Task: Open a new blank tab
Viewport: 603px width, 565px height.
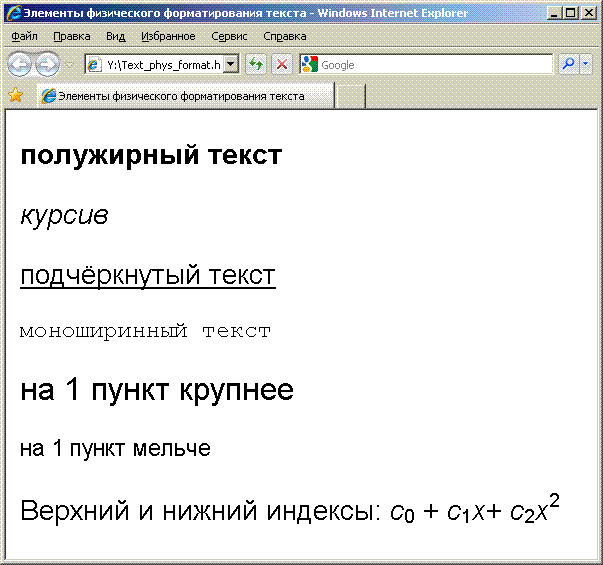Action: 350,96
